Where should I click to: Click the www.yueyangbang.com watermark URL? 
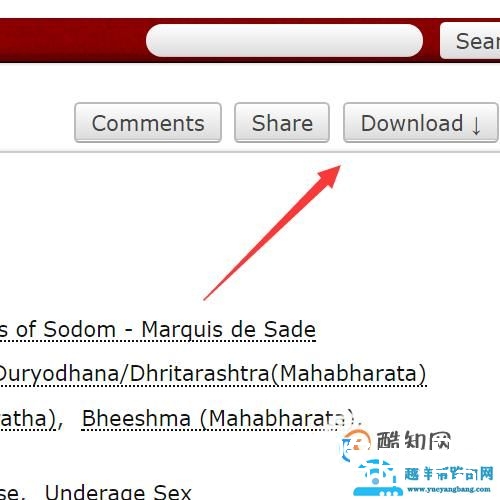pos(449,490)
